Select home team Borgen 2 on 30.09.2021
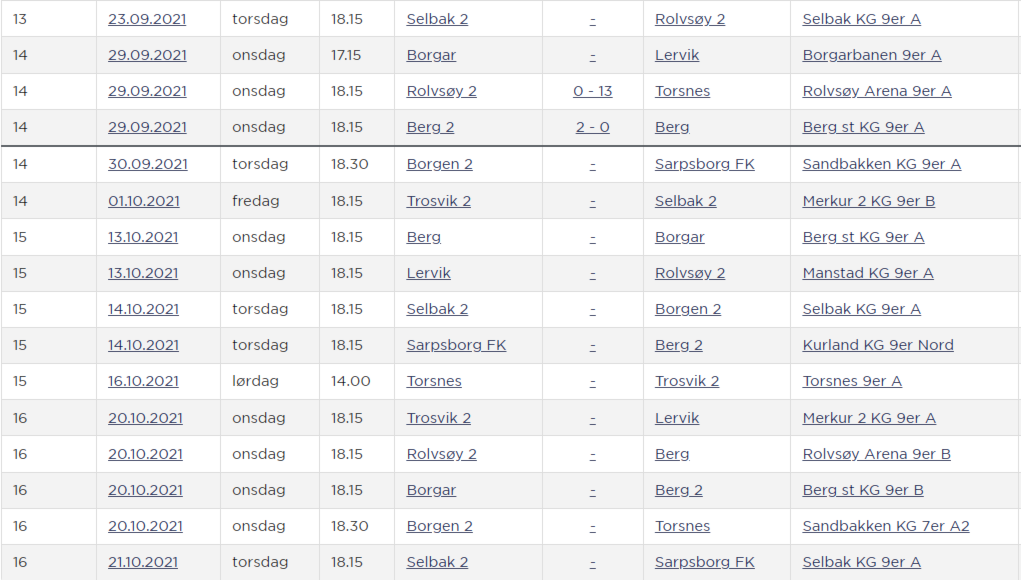The height and width of the screenshot is (580, 1021). pos(440,164)
